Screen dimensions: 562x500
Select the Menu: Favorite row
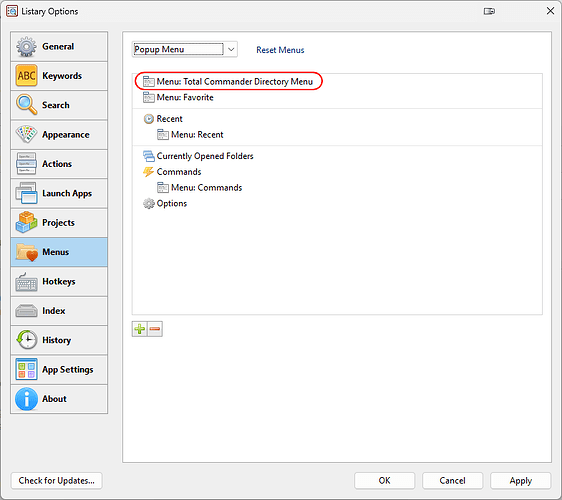(x=337, y=97)
